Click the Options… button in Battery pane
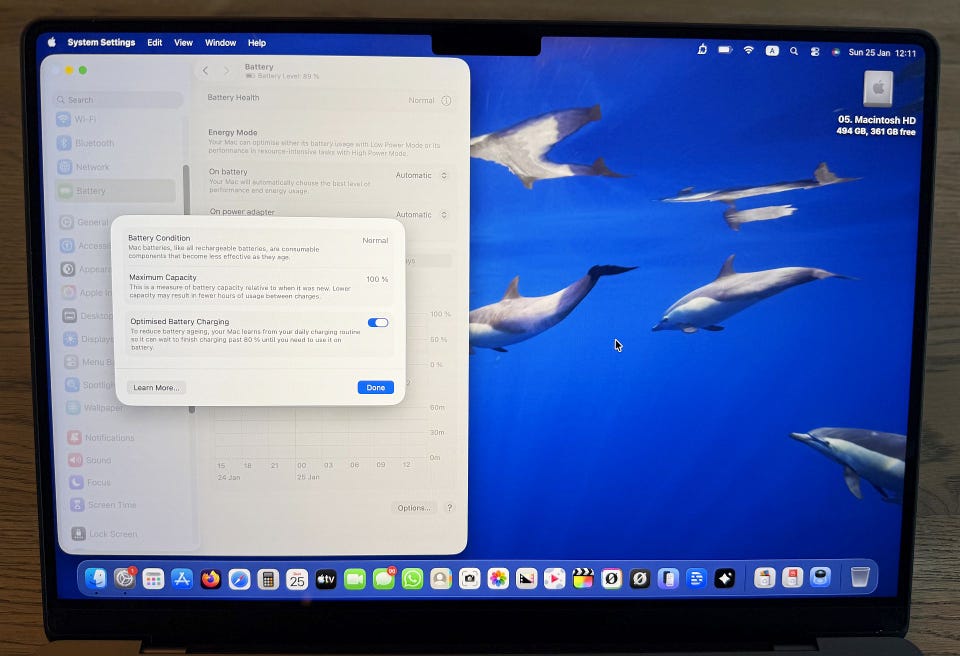Screen dimensions: 960x656 pos(414,508)
